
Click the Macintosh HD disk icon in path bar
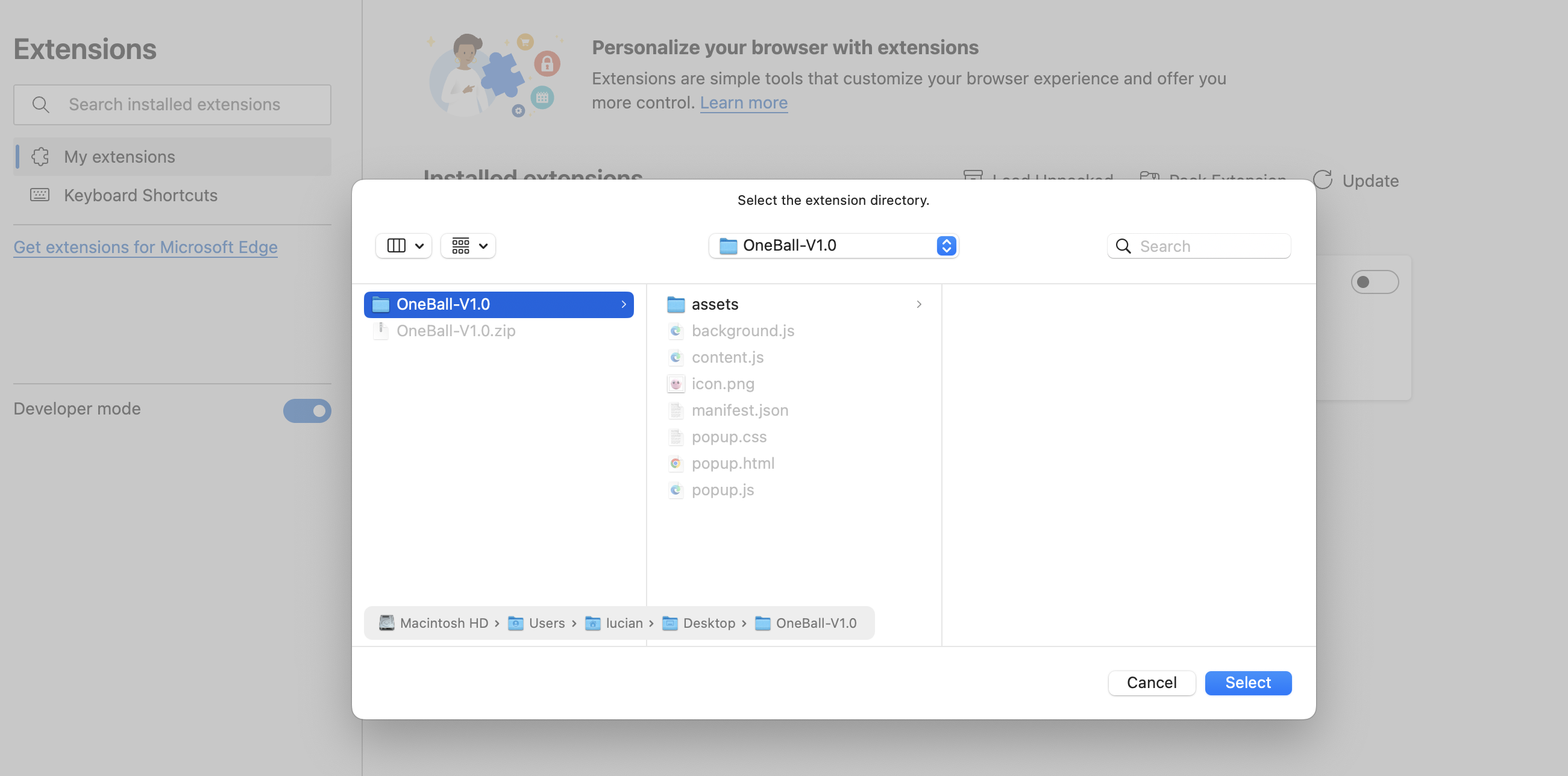pyautogui.click(x=386, y=622)
